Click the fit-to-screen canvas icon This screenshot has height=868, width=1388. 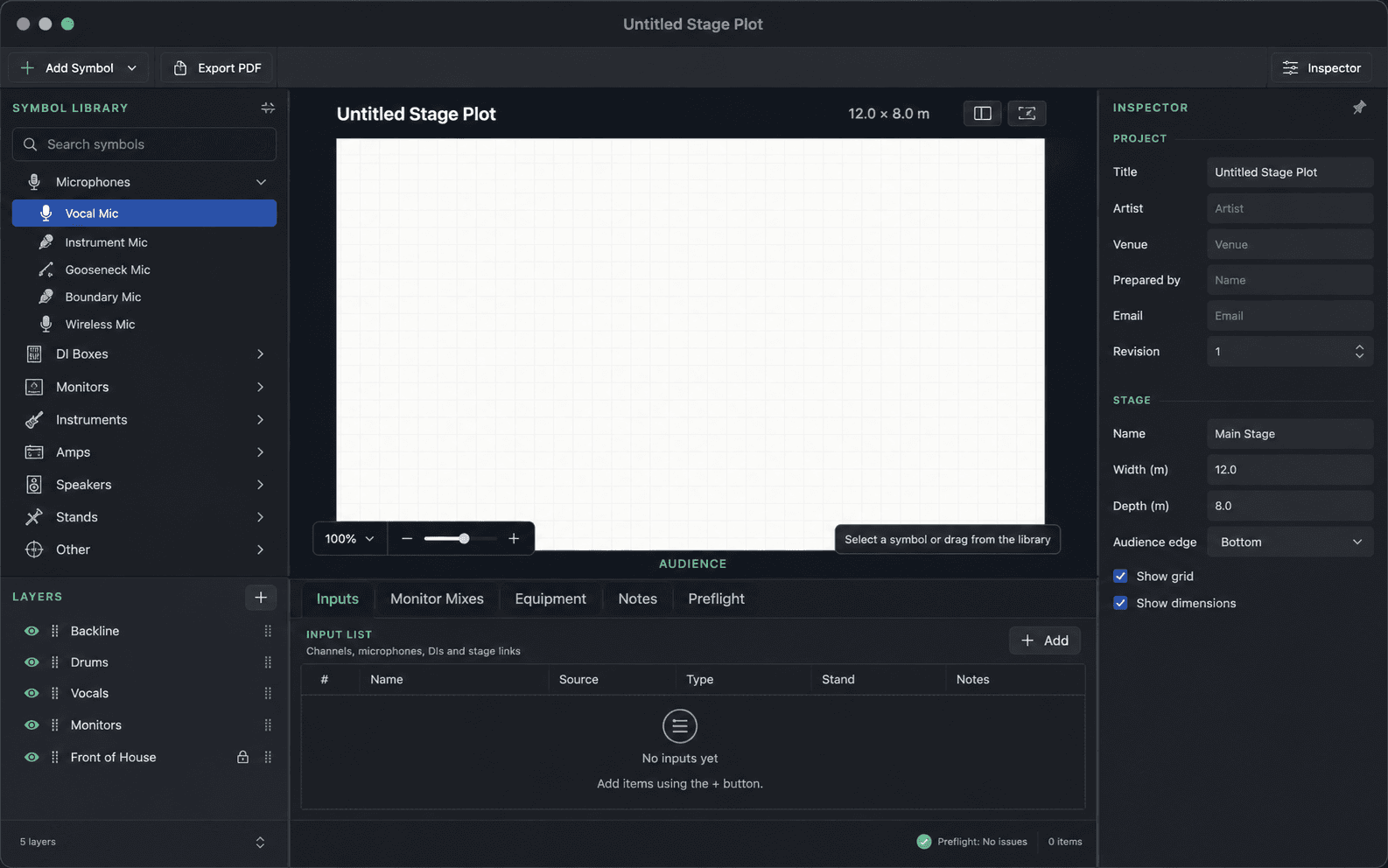pos(1027,113)
